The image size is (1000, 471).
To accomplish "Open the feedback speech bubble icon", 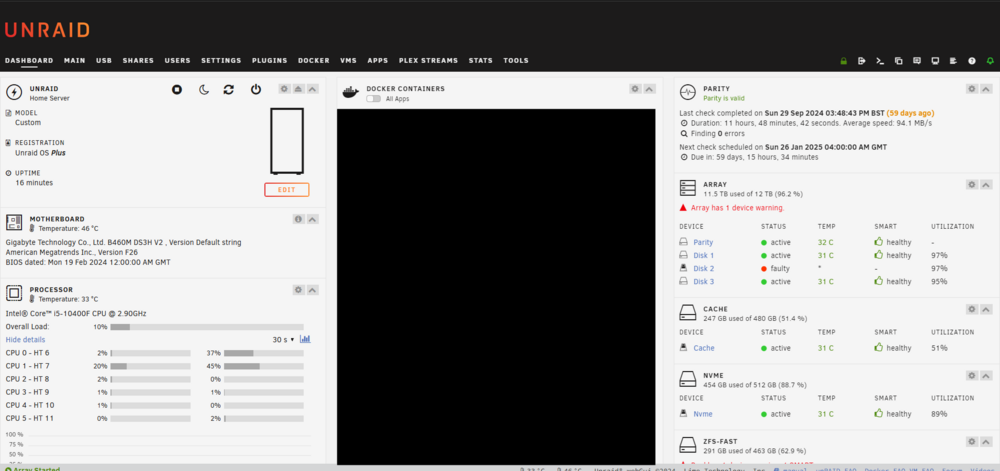I will pos(916,61).
